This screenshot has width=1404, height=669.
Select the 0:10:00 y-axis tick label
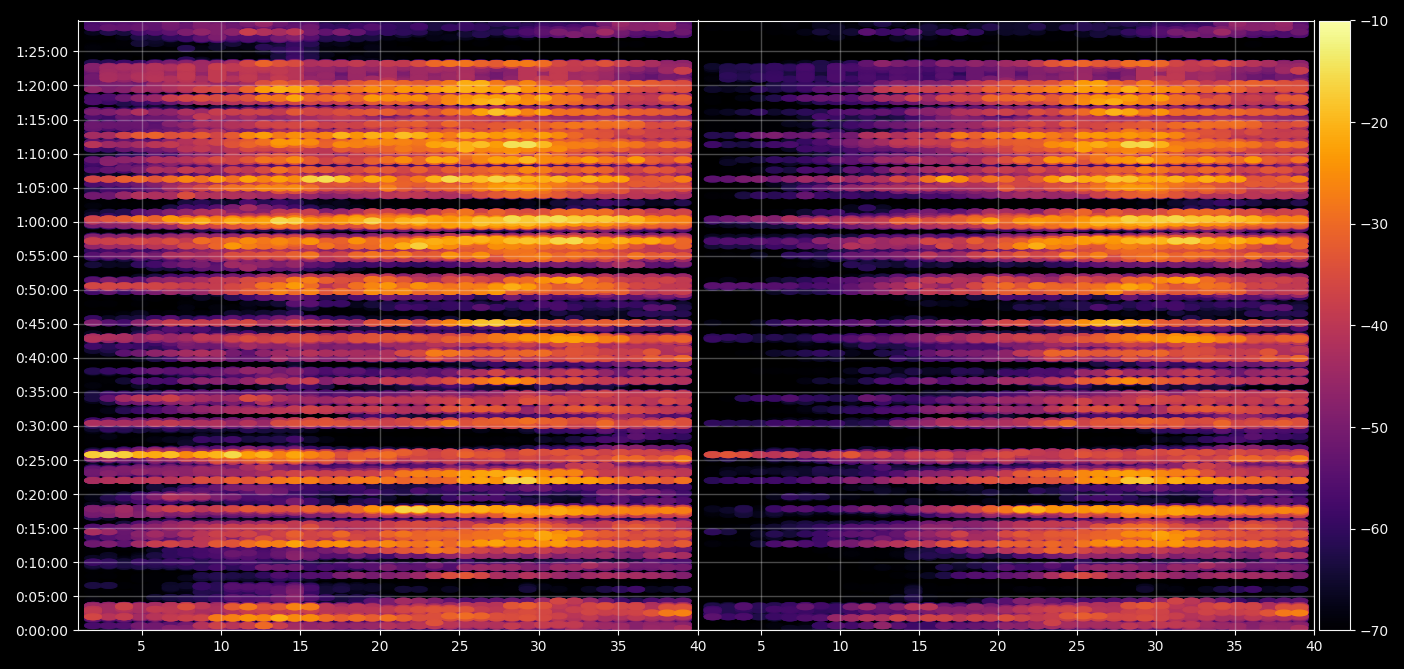[x=42, y=563]
